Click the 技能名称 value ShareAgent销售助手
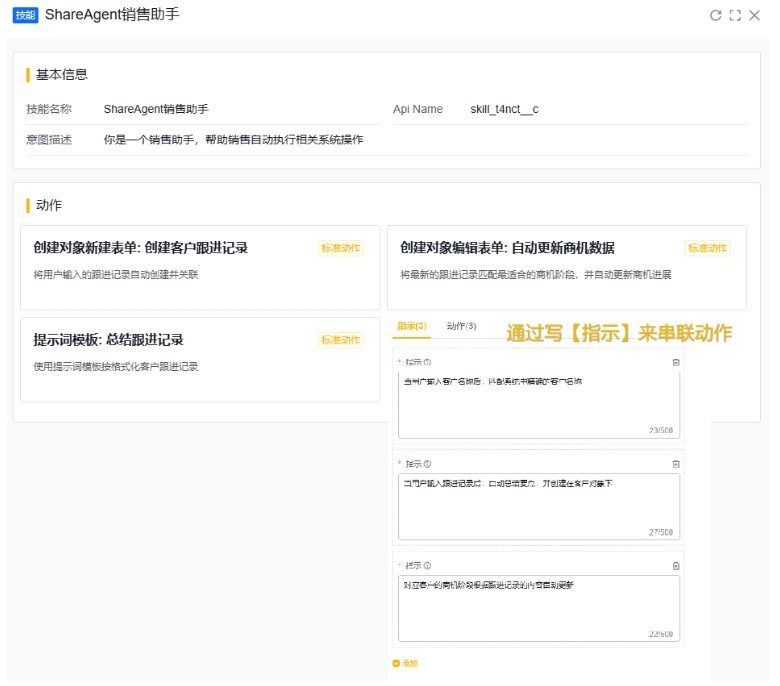The image size is (780, 686). click(156, 109)
